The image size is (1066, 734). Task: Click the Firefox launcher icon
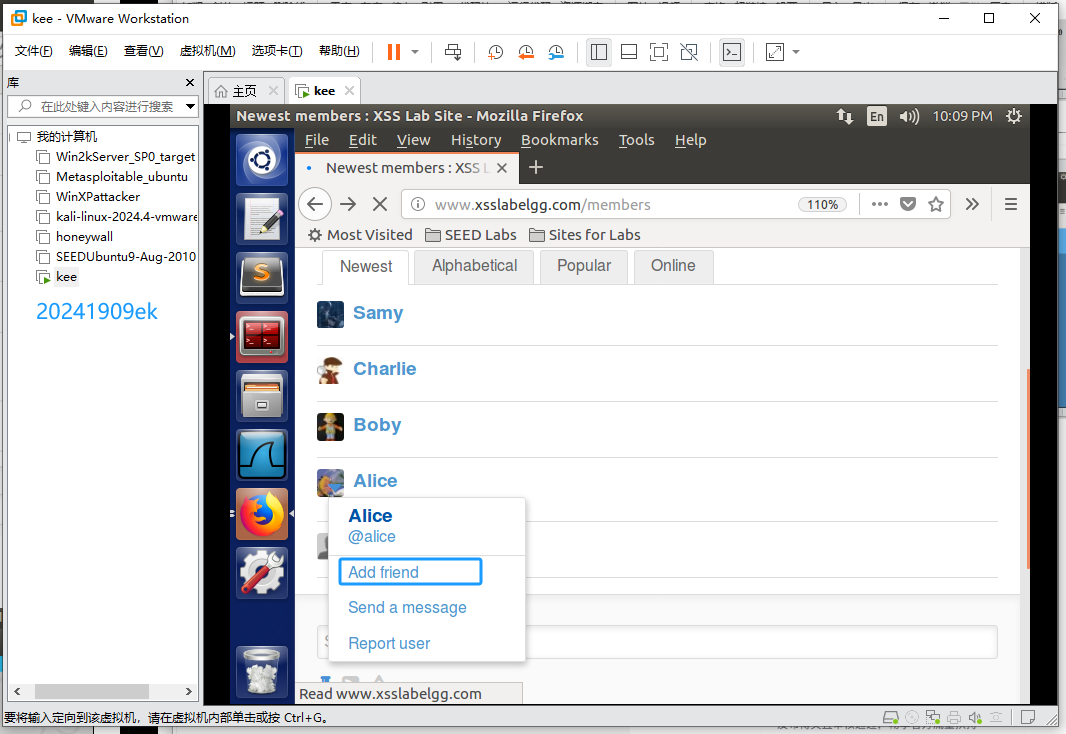click(262, 514)
